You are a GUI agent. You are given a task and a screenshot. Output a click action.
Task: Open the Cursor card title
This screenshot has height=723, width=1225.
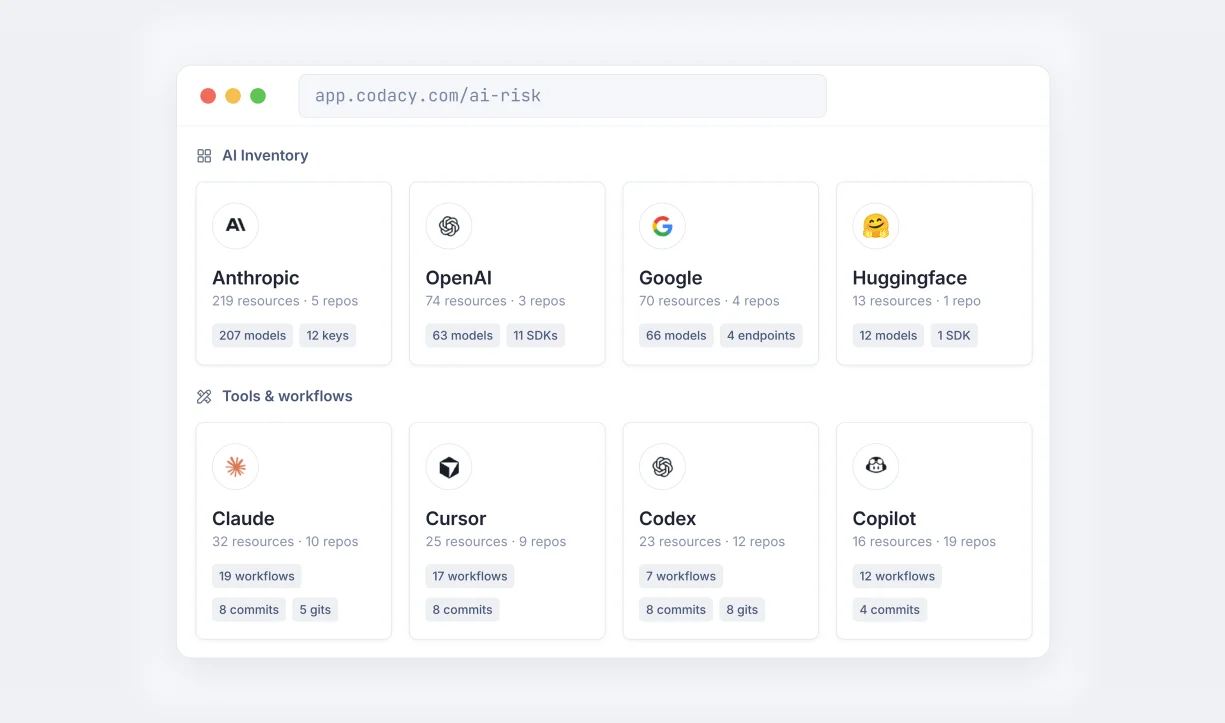[x=456, y=518]
